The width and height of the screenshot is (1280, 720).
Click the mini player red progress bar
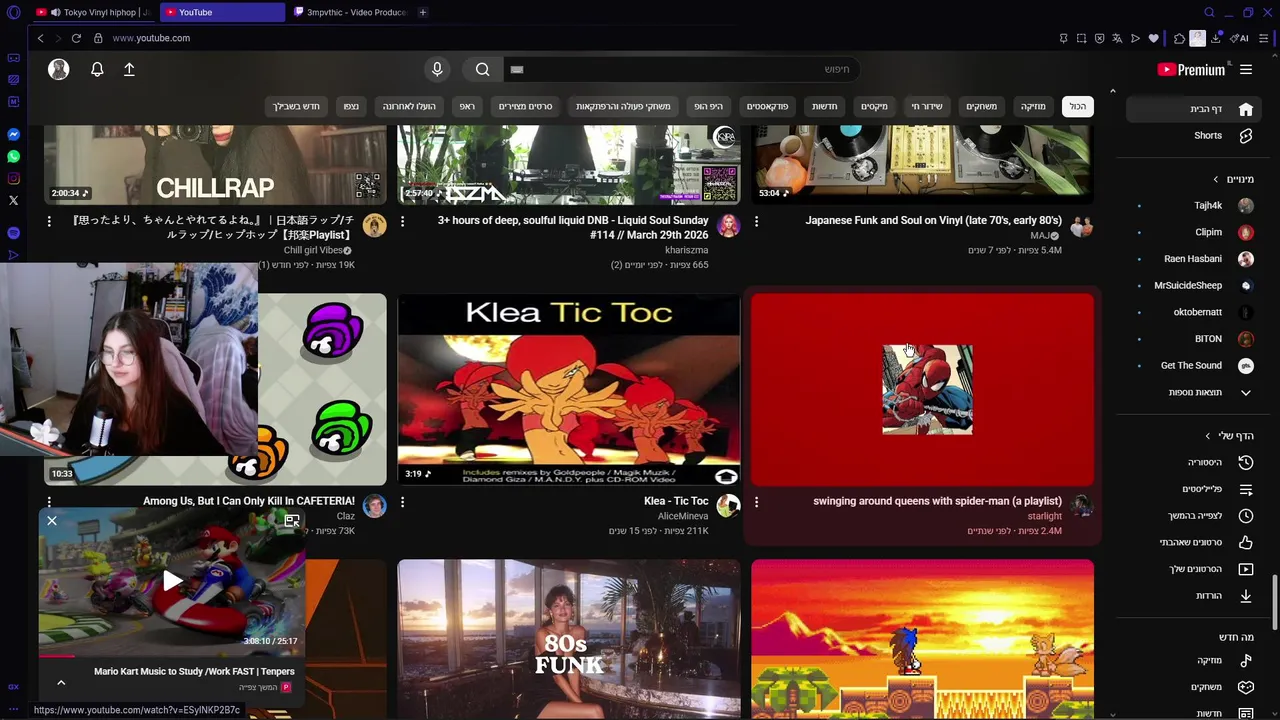(57, 656)
